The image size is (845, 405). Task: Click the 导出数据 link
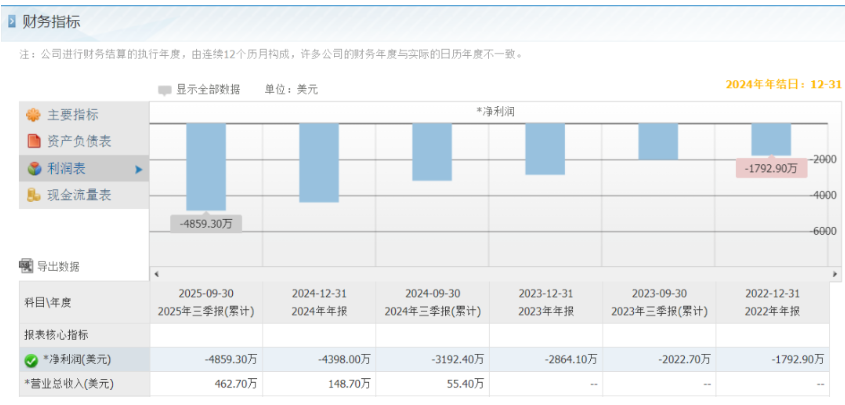pos(58,267)
